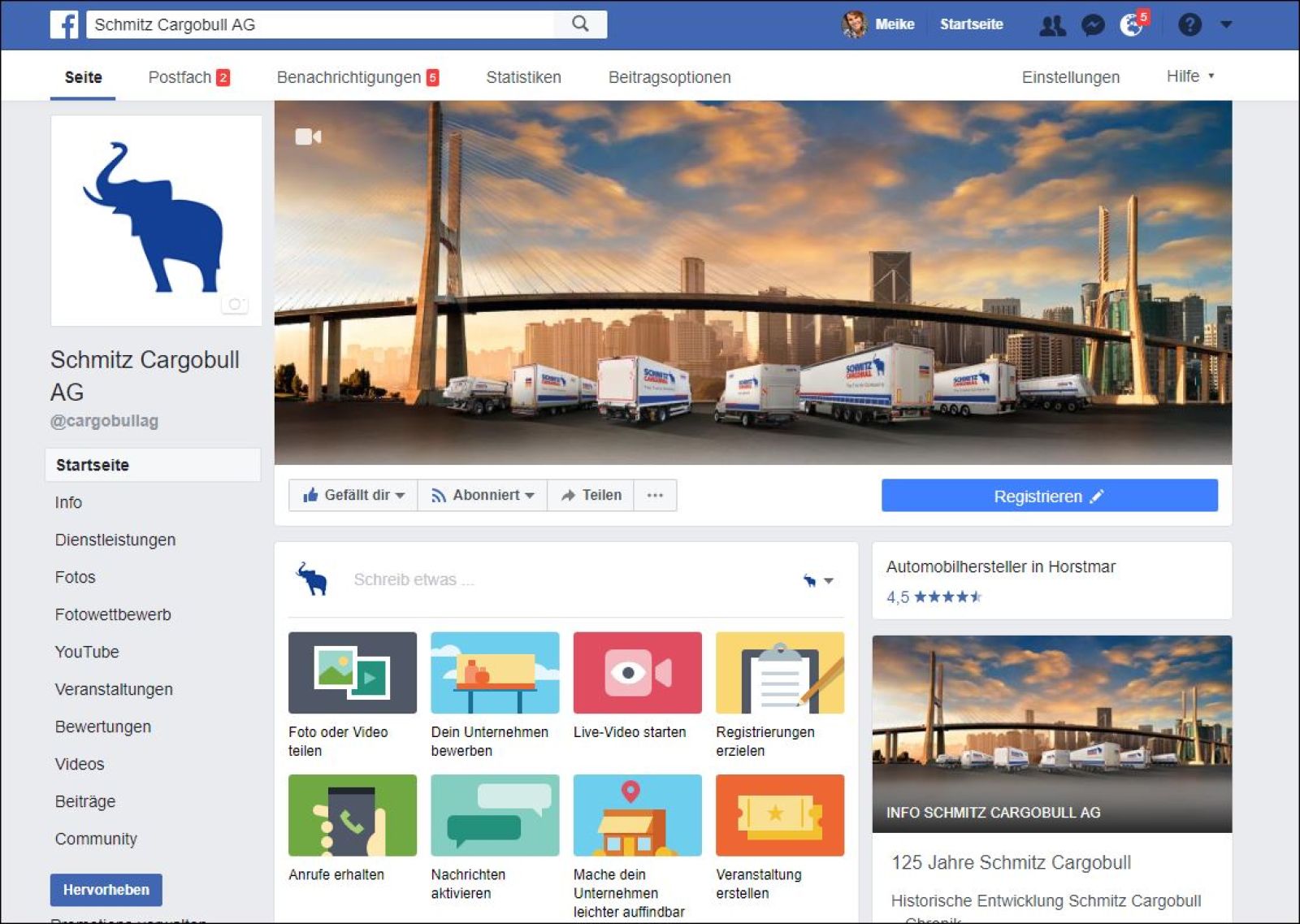Click 'Schreib etwas ...' post field
Viewport: 1300px width, 924px height.
coord(414,579)
